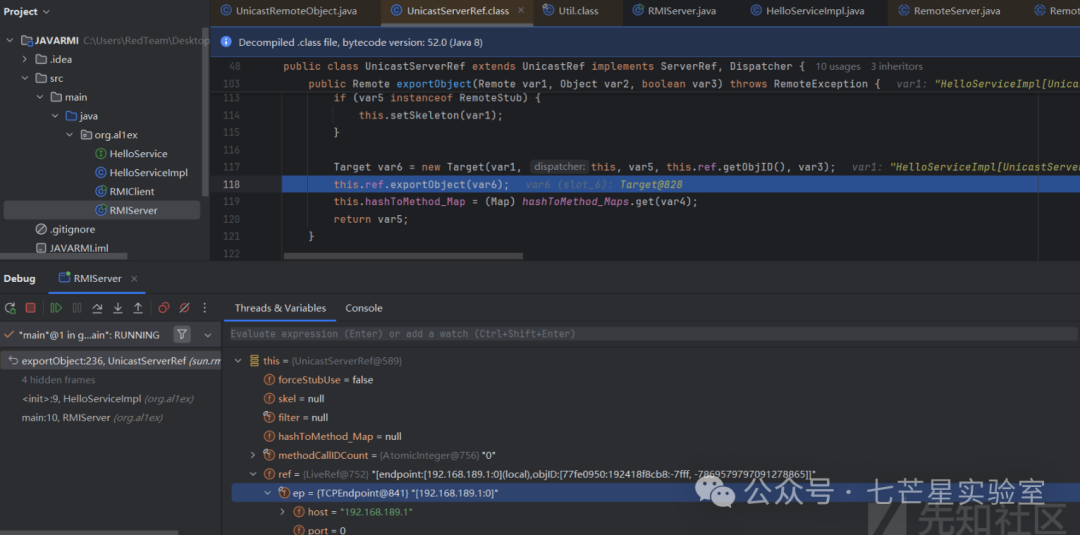View breakpoints via red linked-circles icon
This screenshot has width=1080, height=535.
coord(164,308)
